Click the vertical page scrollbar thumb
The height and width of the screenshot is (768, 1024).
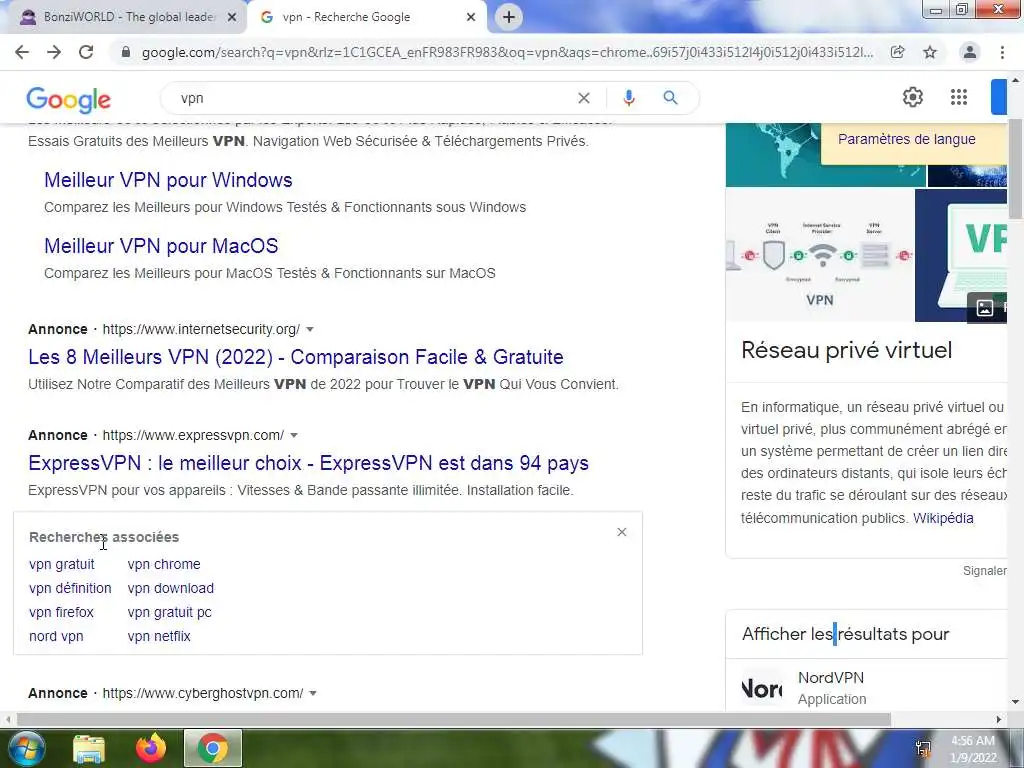(x=1016, y=168)
